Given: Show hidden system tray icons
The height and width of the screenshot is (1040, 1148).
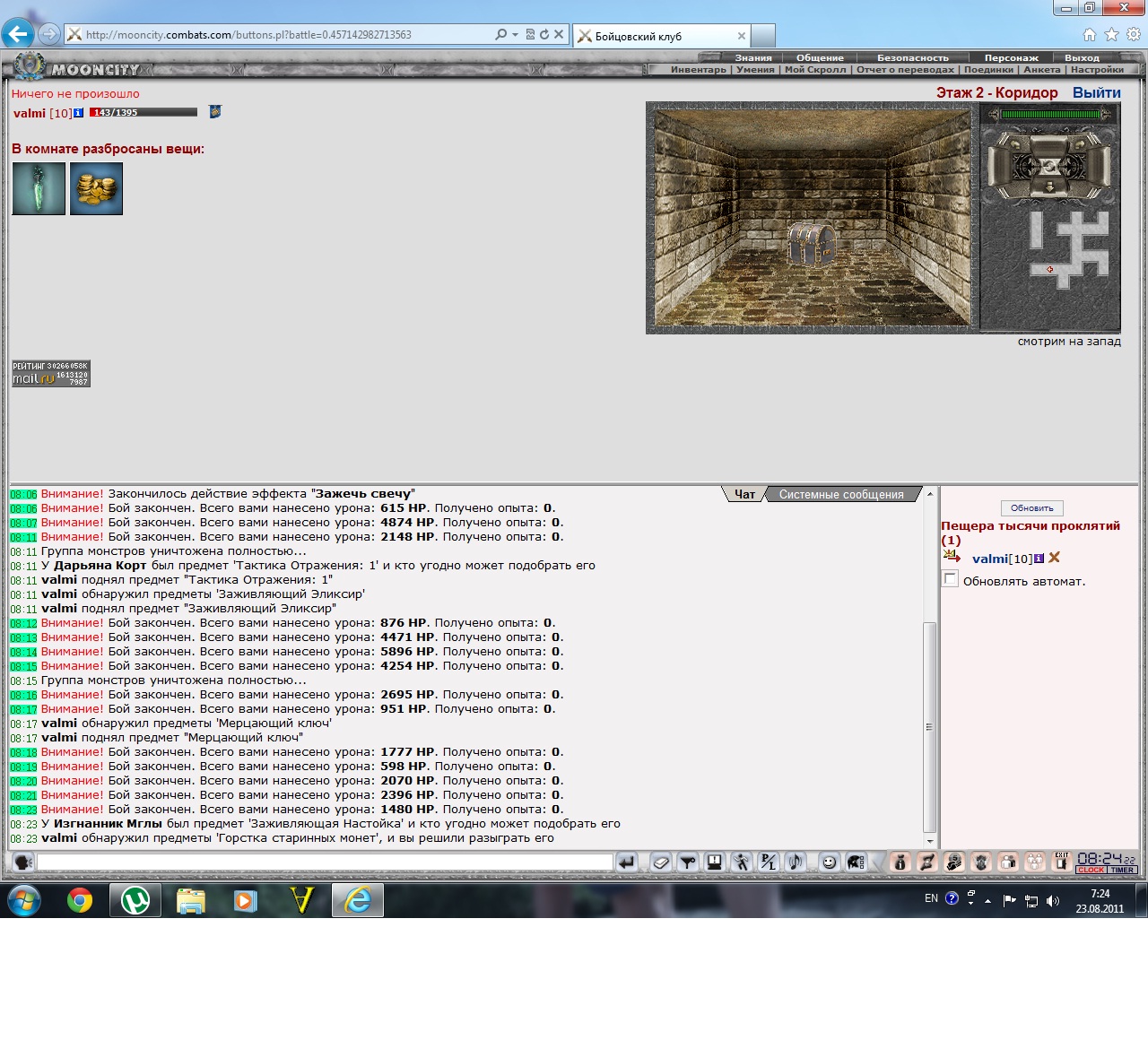Looking at the screenshot, I should pyautogui.click(x=987, y=900).
